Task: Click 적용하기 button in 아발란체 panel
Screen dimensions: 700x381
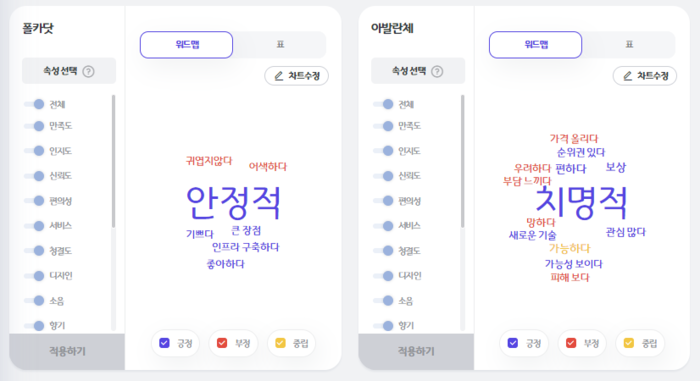Action: (416, 352)
